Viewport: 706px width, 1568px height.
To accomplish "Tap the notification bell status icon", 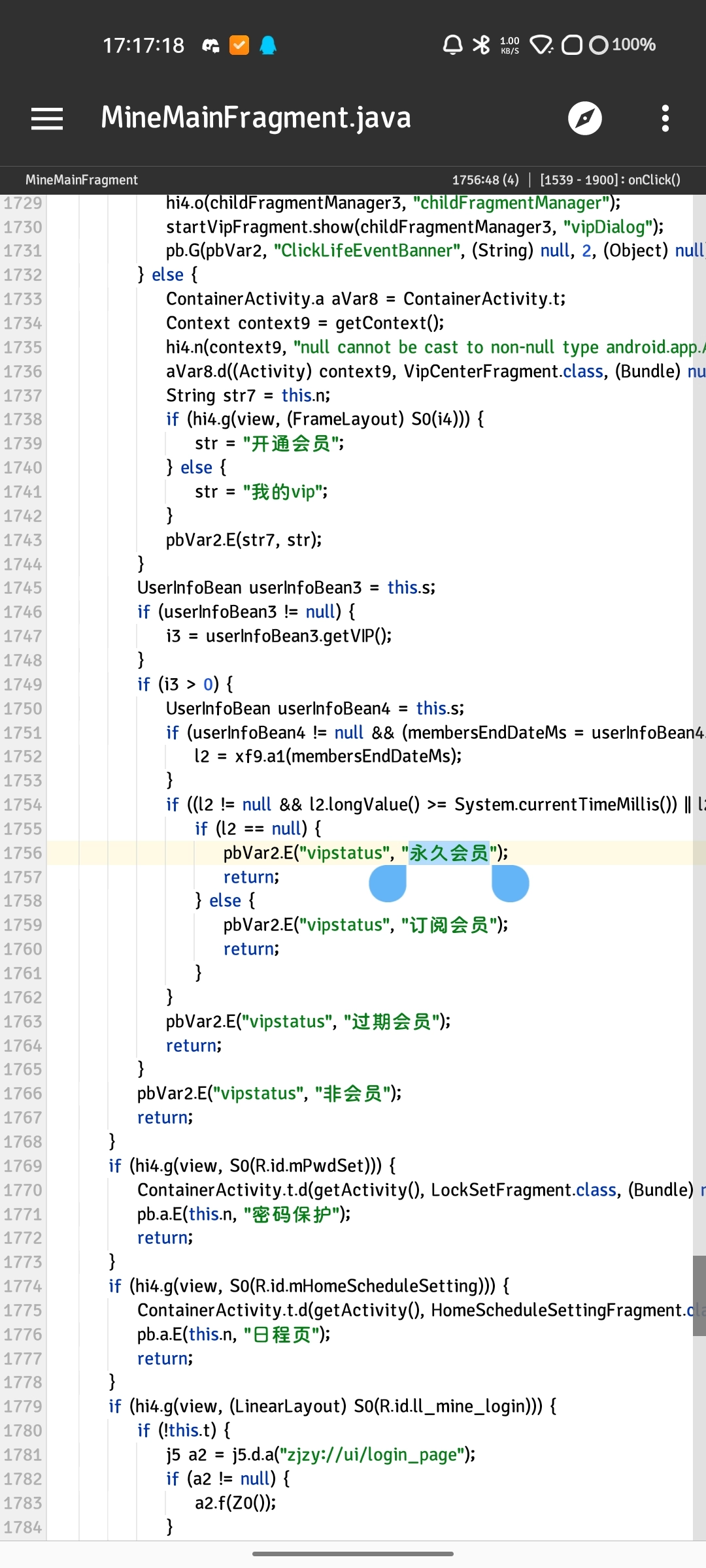I will (452, 45).
